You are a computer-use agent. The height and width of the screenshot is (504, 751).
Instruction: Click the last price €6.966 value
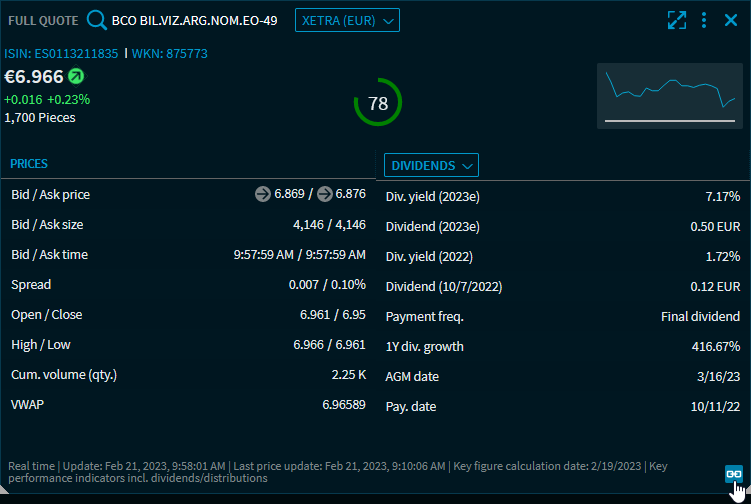click(x=34, y=77)
